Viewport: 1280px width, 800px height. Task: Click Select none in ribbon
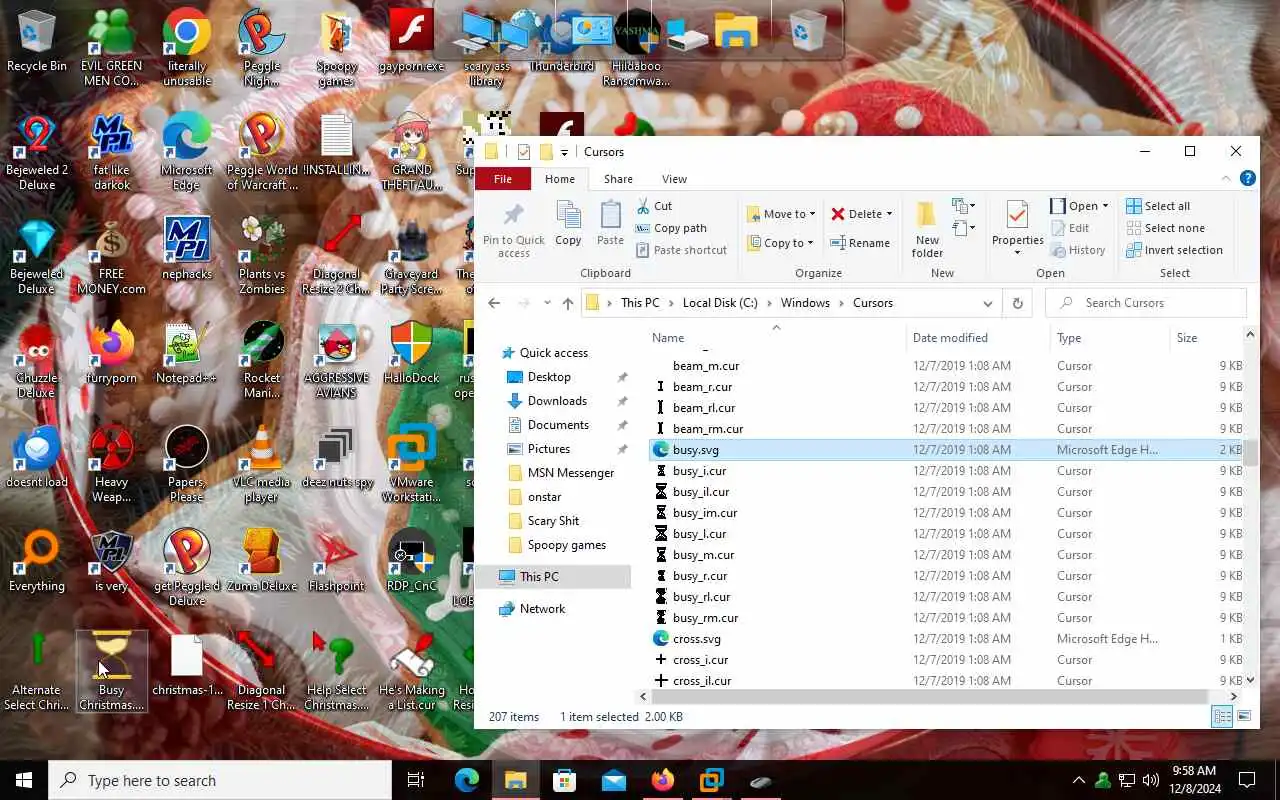tap(1165, 228)
